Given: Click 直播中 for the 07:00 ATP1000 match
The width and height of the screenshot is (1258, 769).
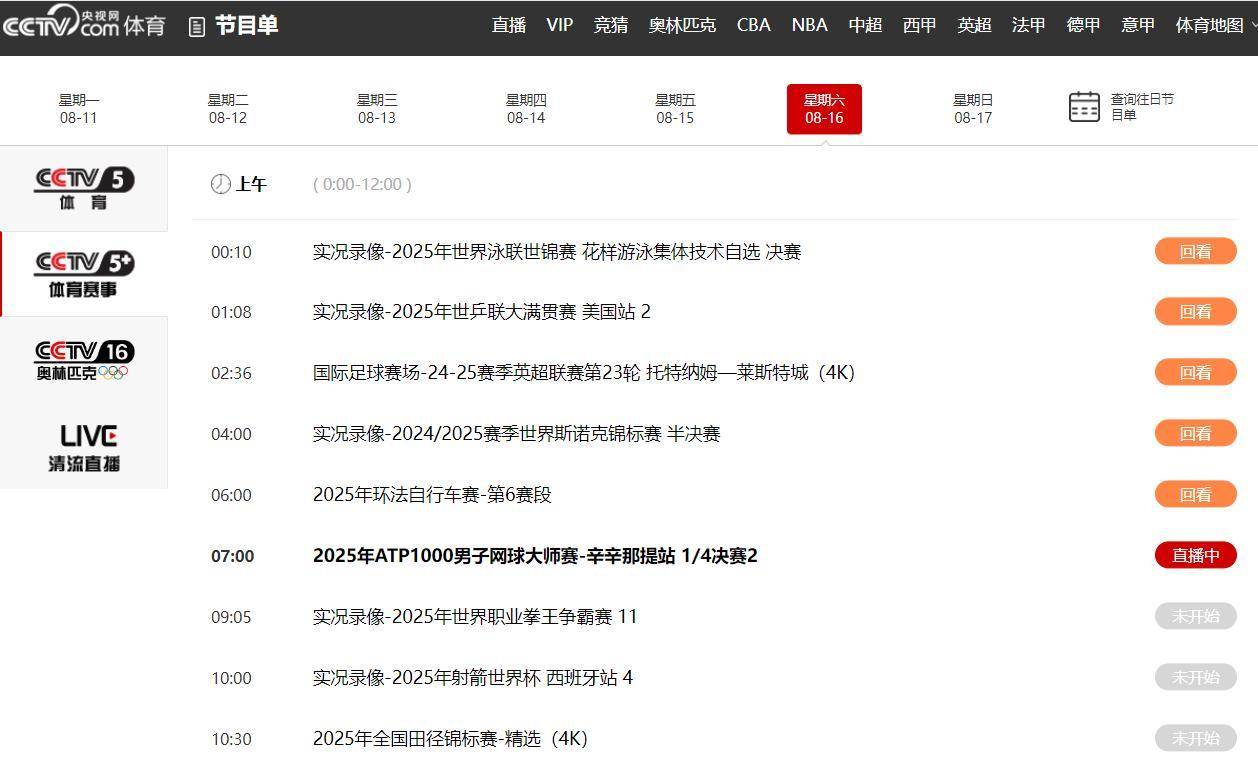Looking at the screenshot, I should pos(1196,555).
